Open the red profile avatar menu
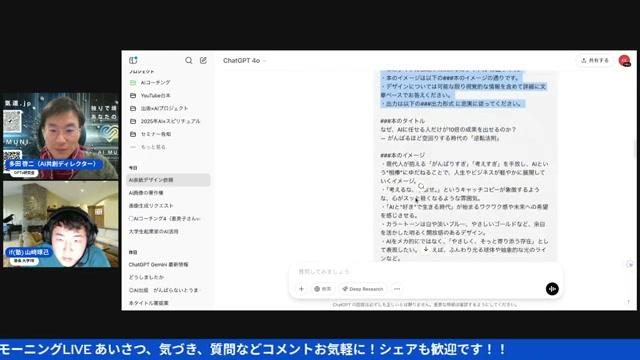The height and width of the screenshot is (360, 640). (624, 60)
